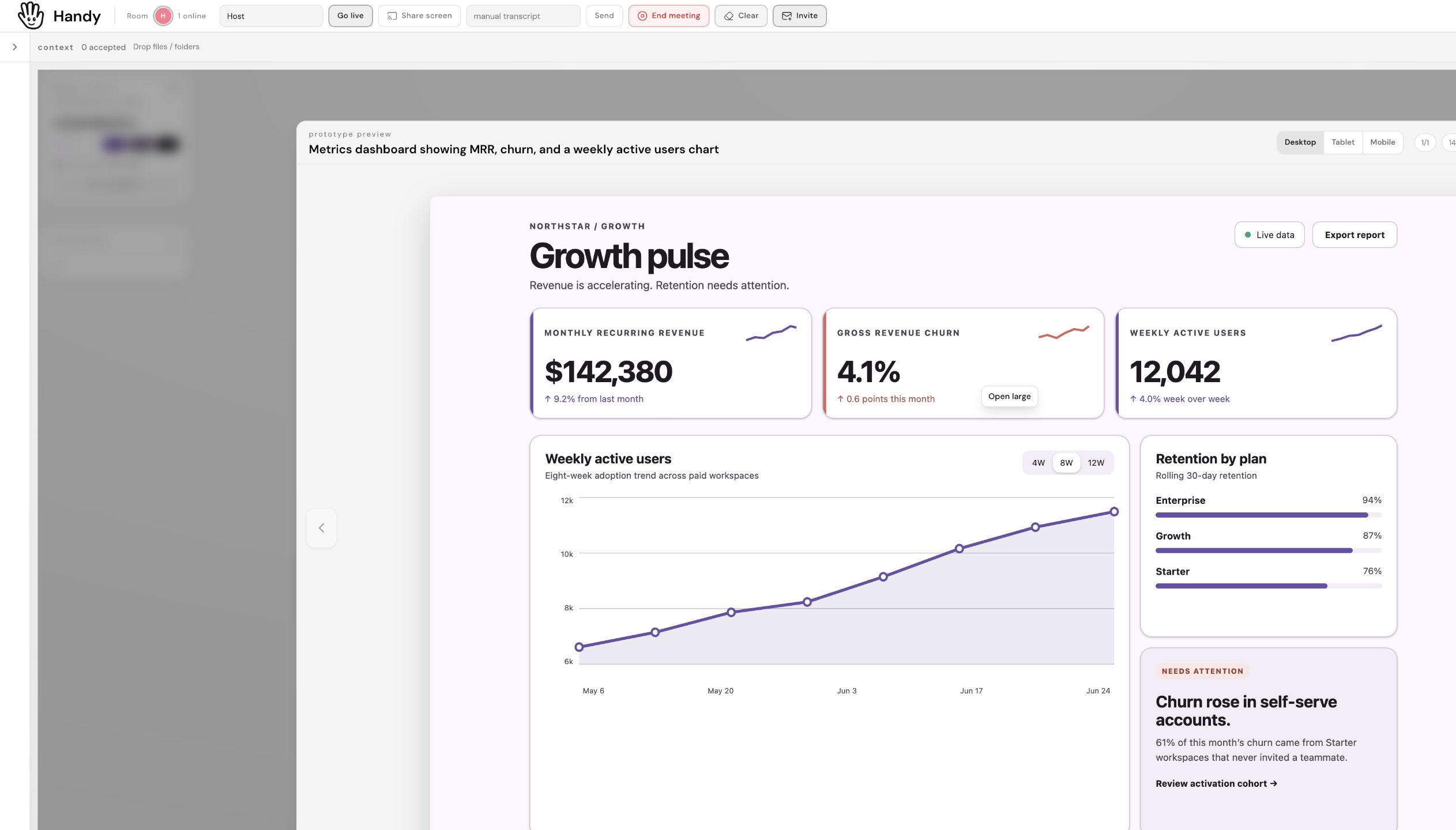Switch preview to Tablet tab
The height and width of the screenshot is (830, 1456).
click(x=1343, y=142)
